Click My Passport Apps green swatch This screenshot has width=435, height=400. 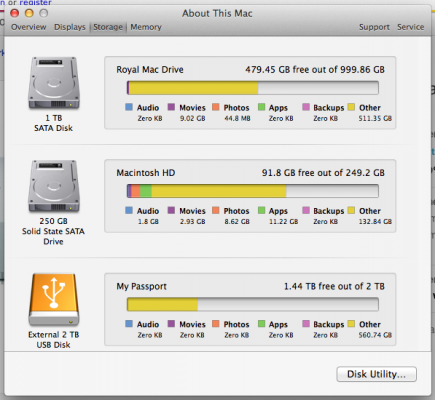pos(261,324)
